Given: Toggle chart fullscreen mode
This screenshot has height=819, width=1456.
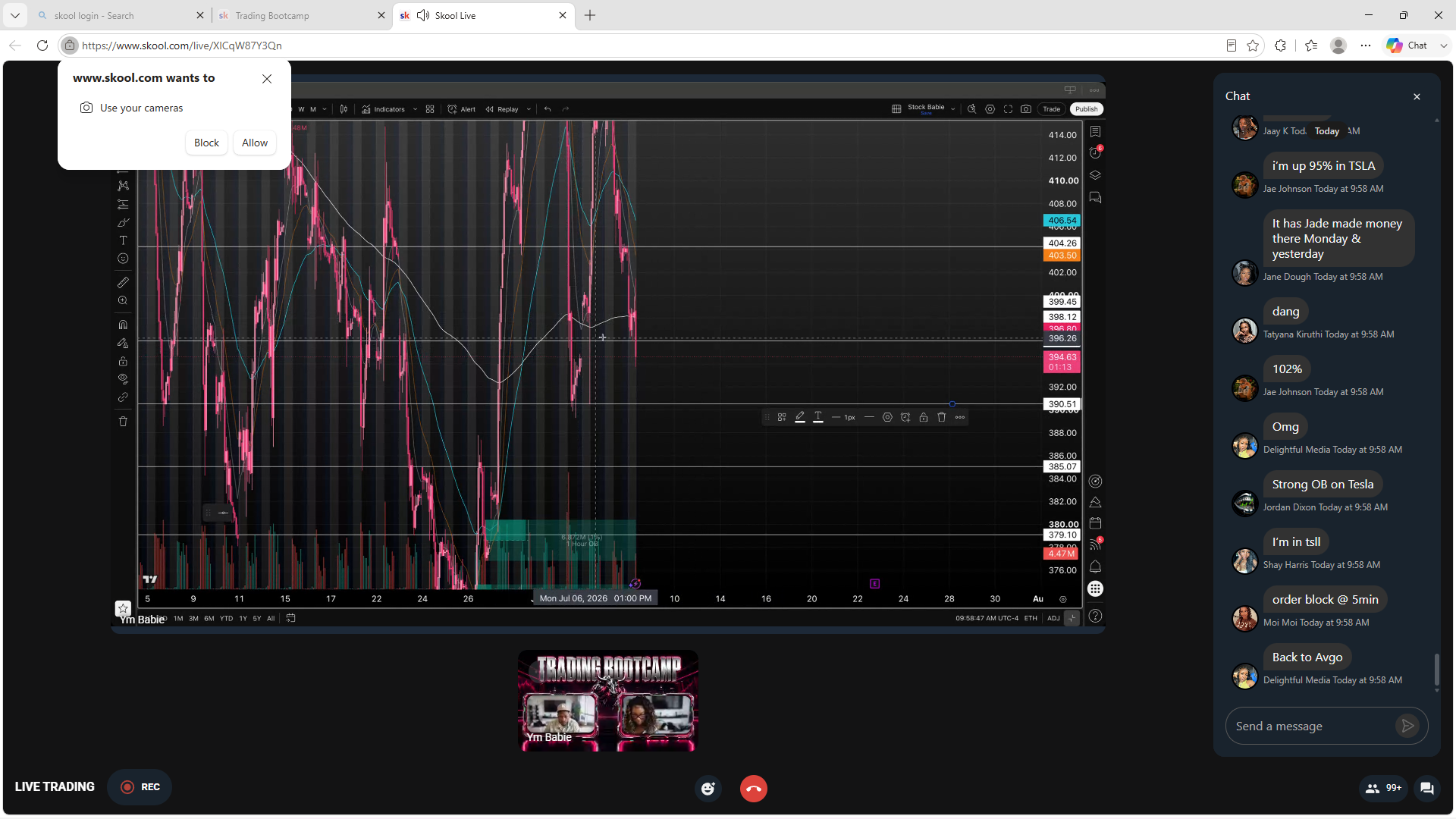Looking at the screenshot, I should [x=1008, y=109].
